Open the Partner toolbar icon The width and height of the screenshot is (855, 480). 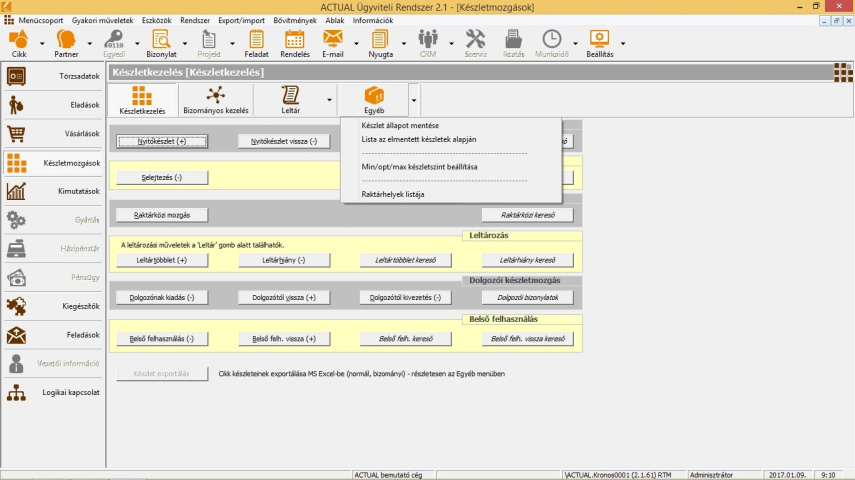pyautogui.click(x=66, y=39)
